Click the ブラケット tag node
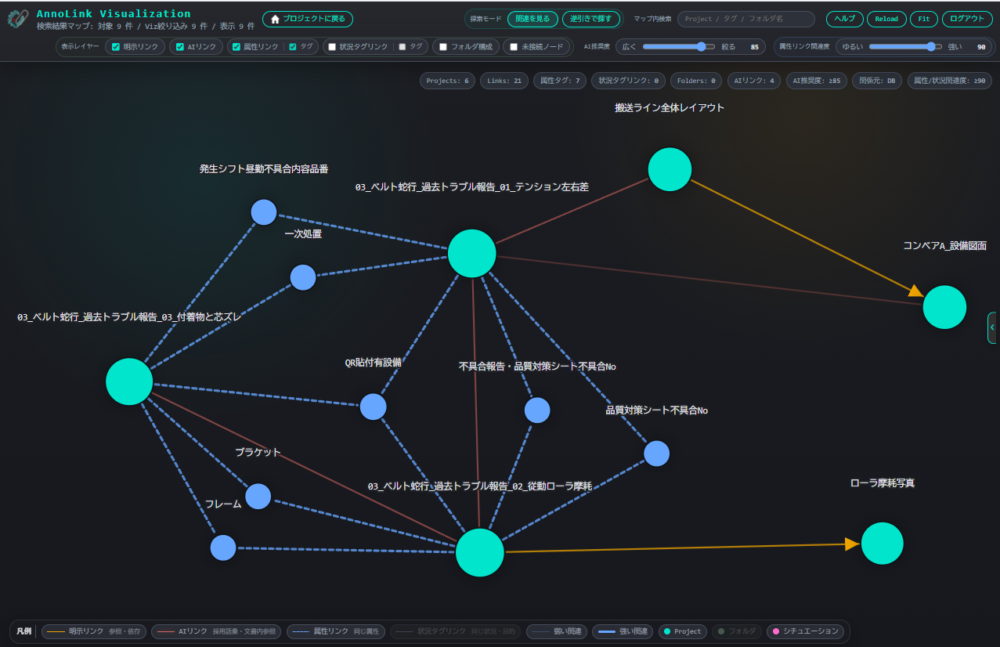Image resolution: width=1000 pixels, height=647 pixels. 258,496
